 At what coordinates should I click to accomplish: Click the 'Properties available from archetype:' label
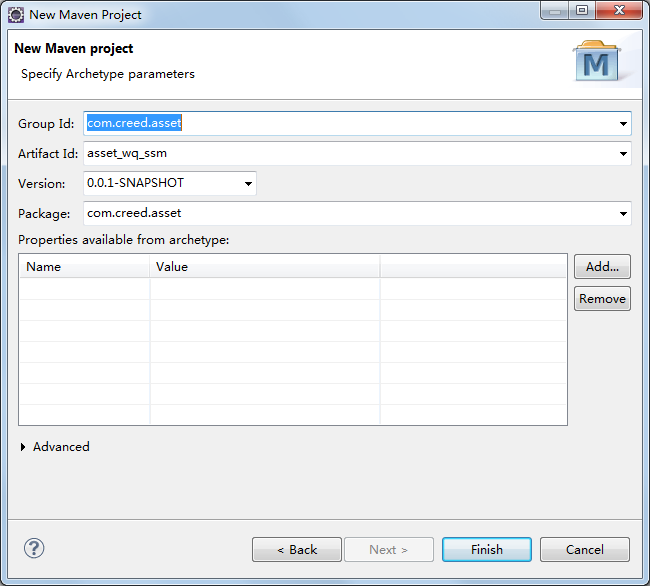(124, 240)
